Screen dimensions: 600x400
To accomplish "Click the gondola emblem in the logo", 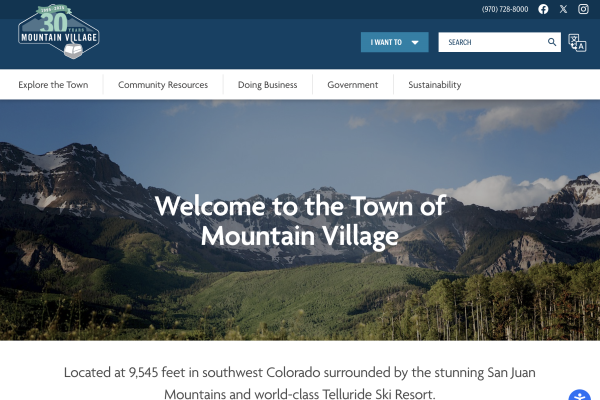I will (73, 51).
